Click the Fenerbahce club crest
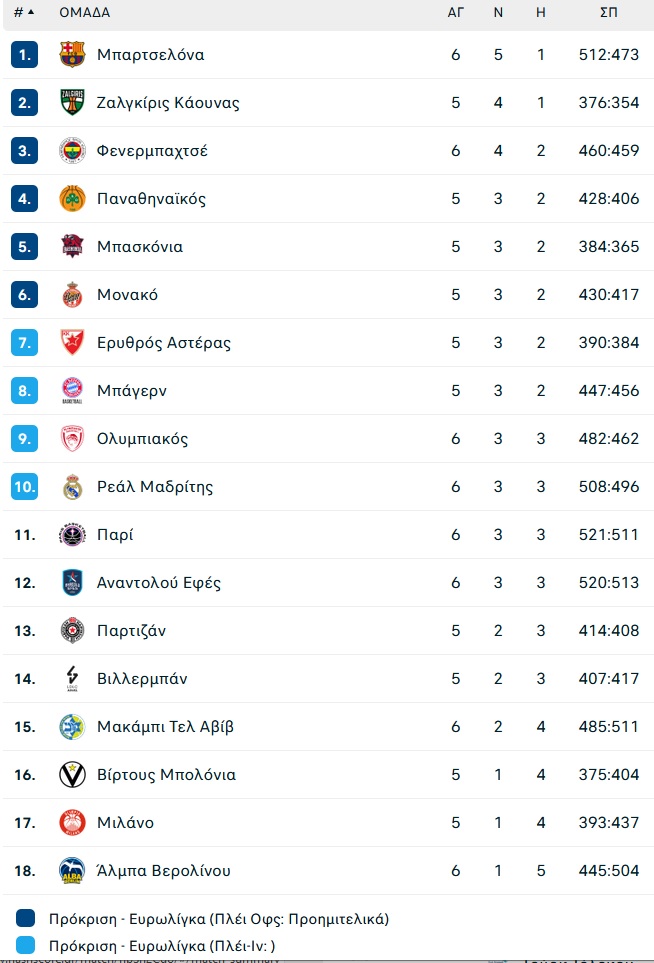The height and width of the screenshot is (963, 654). pos(72,150)
